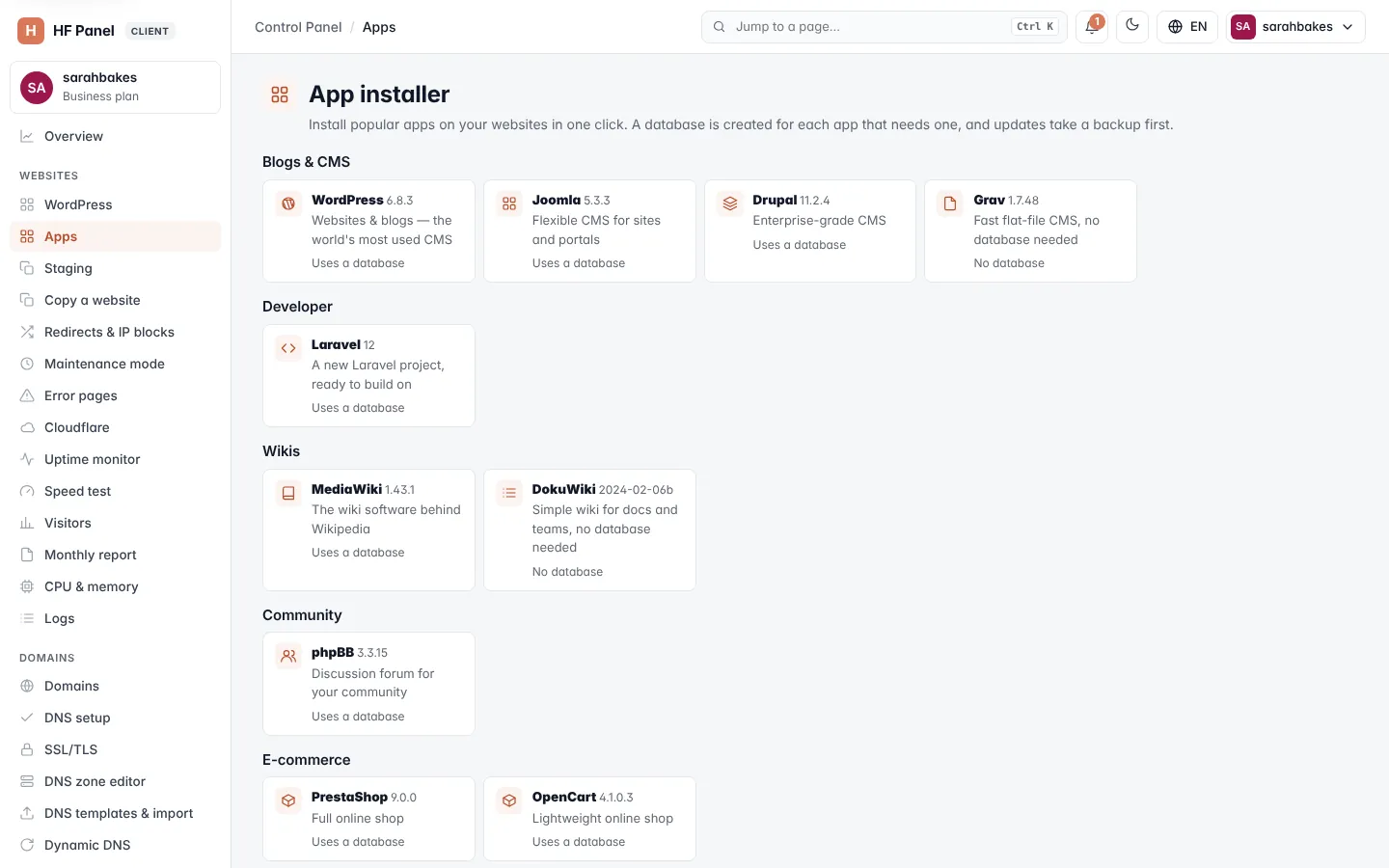Open the sarahbakes Business plan card
The height and width of the screenshot is (868, 1389).
(115, 87)
